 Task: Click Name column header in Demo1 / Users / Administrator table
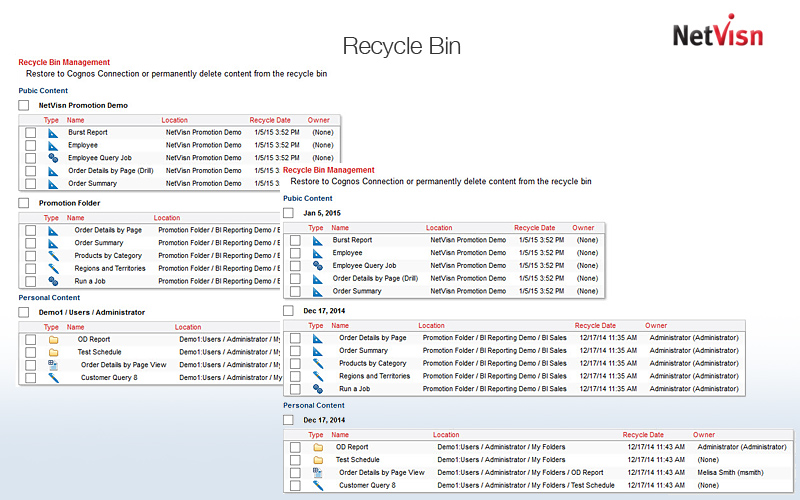click(75, 327)
